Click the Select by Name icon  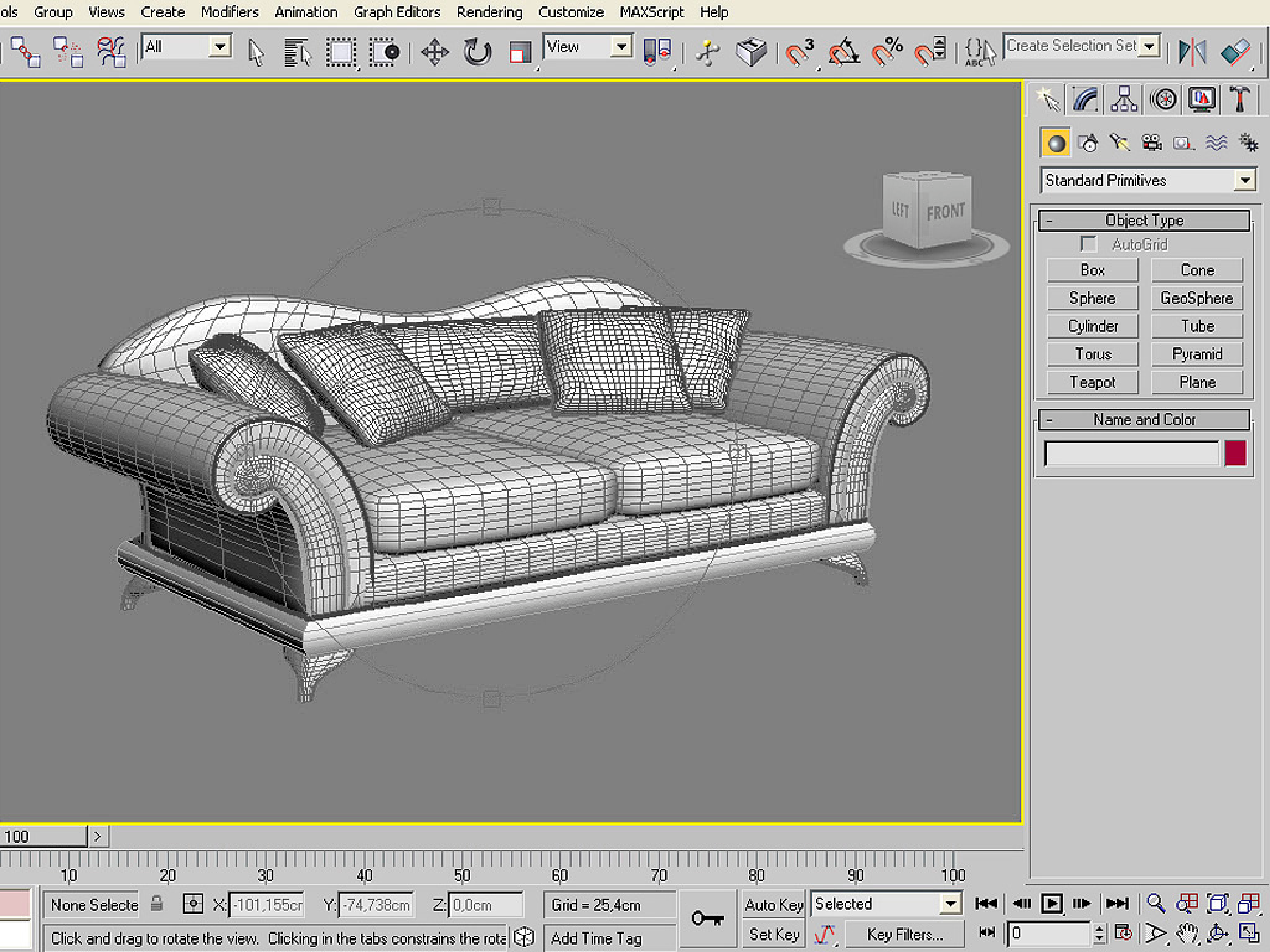coord(297,53)
